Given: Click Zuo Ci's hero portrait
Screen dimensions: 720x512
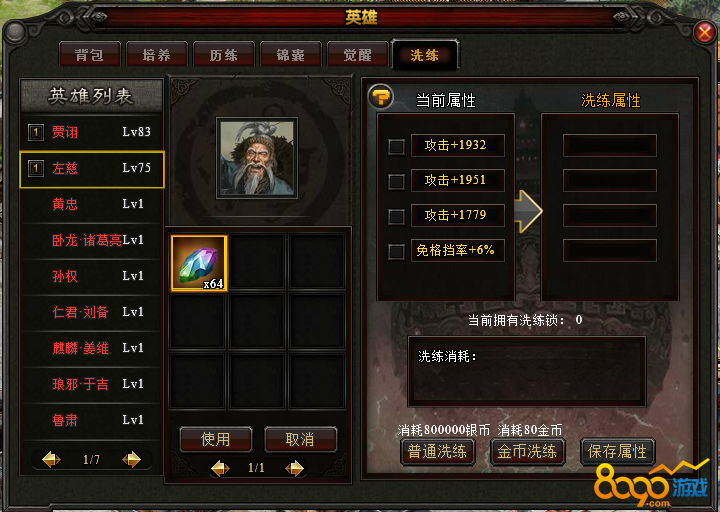Looking at the screenshot, I should pos(257,158).
